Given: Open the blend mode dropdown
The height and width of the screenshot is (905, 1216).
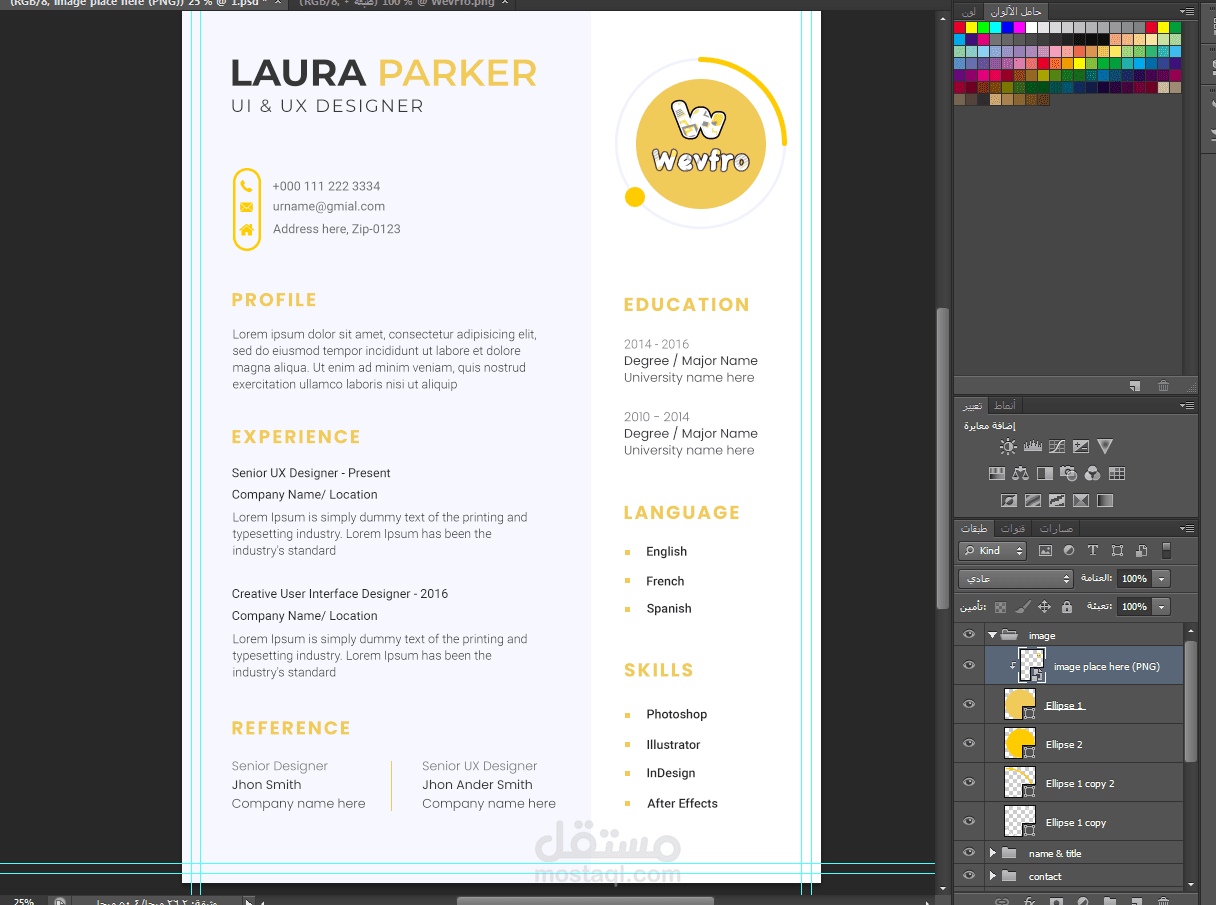Looking at the screenshot, I should point(1015,579).
